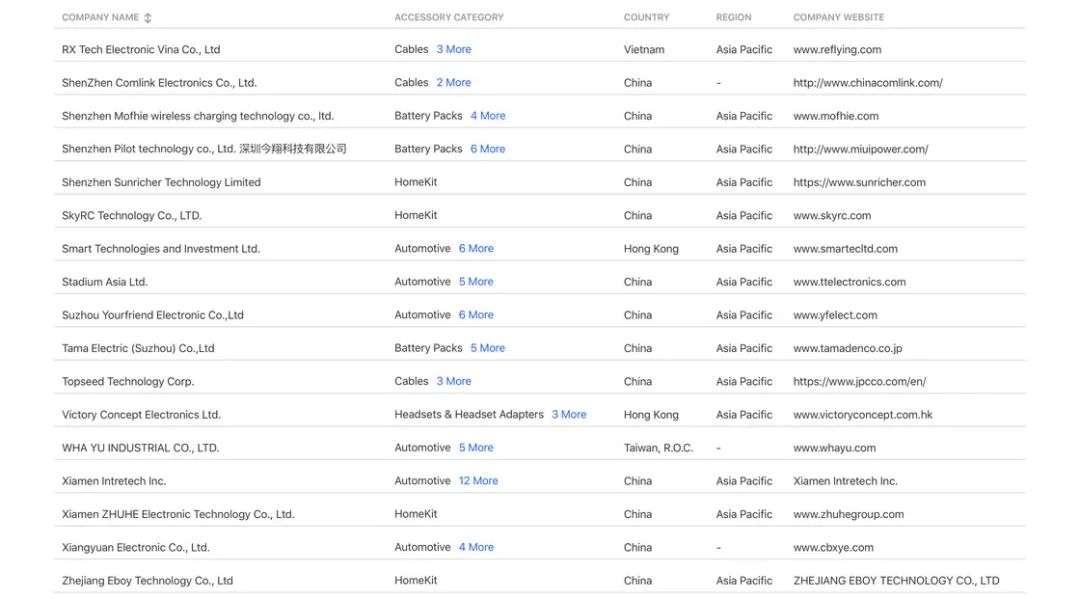Show '4 More' categories for Shenzhen Mofhie
The height and width of the screenshot is (599, 1080).
pos(488,116)
